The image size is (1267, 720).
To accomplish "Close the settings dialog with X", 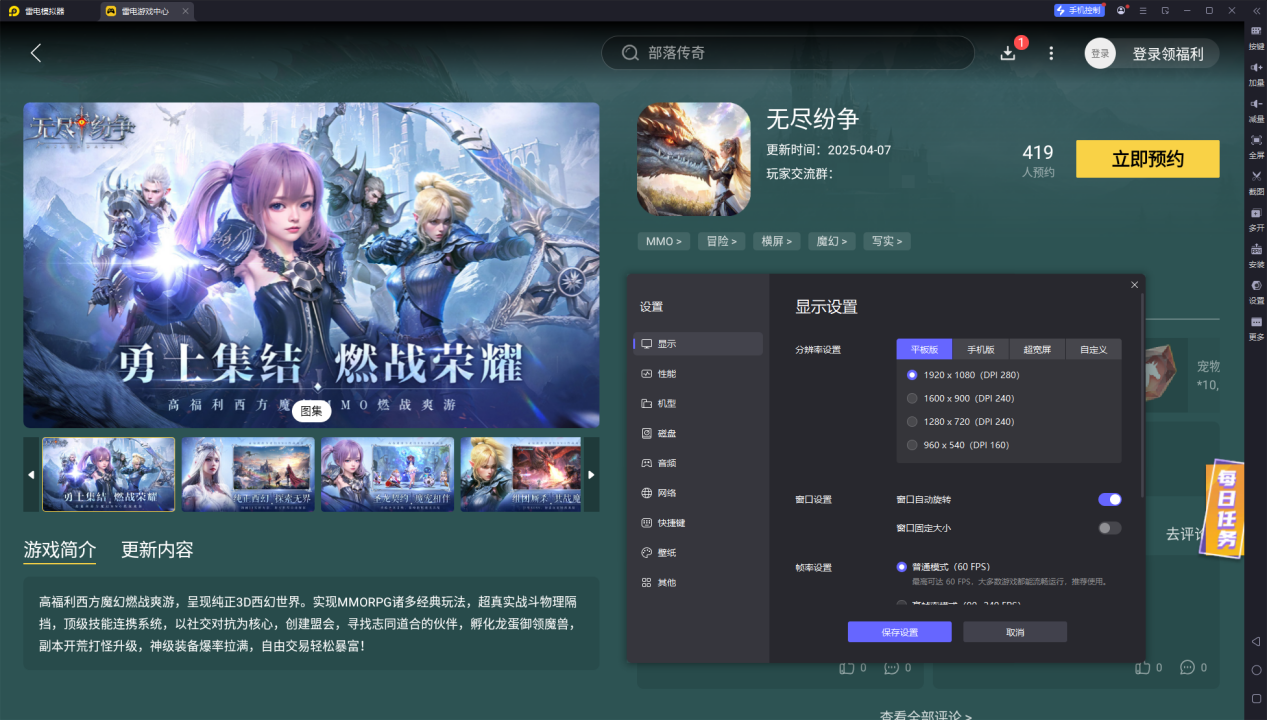I will pos(1134,285).
